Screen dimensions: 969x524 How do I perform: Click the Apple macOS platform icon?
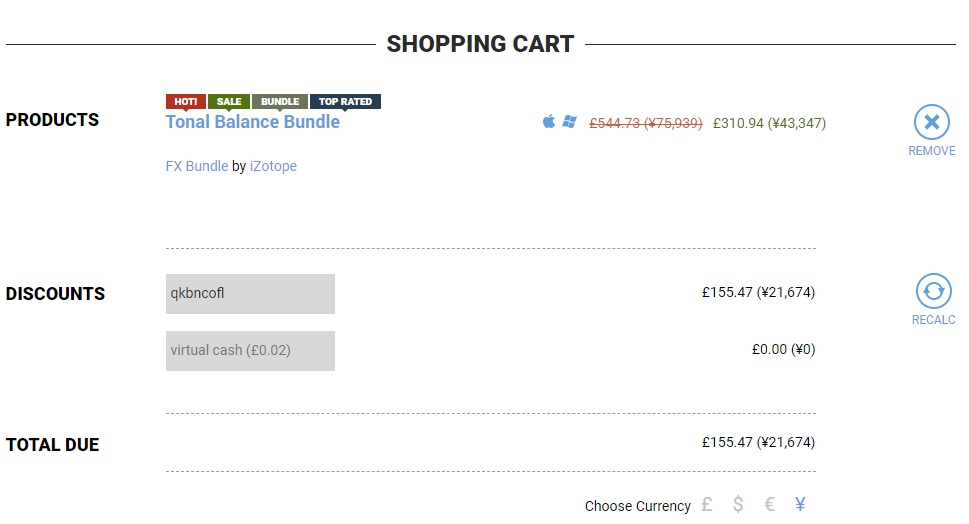(x=549, y=121)
